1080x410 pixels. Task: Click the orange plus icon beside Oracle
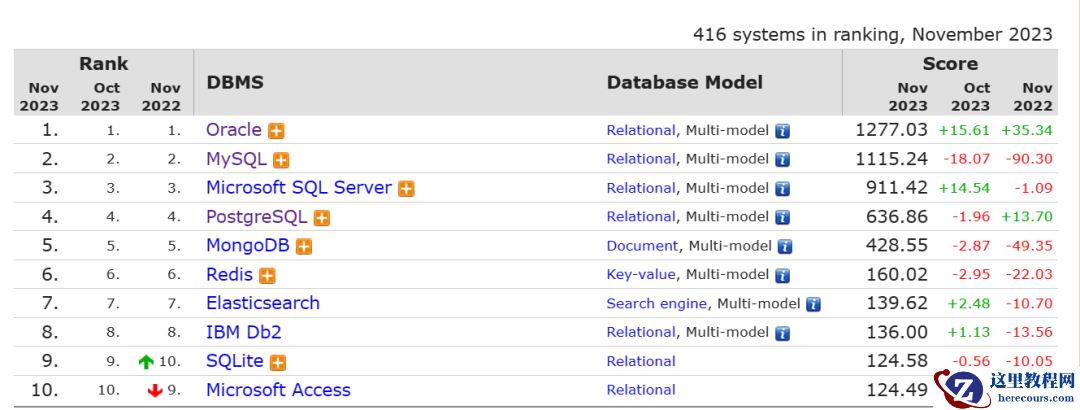pos(276,131)
